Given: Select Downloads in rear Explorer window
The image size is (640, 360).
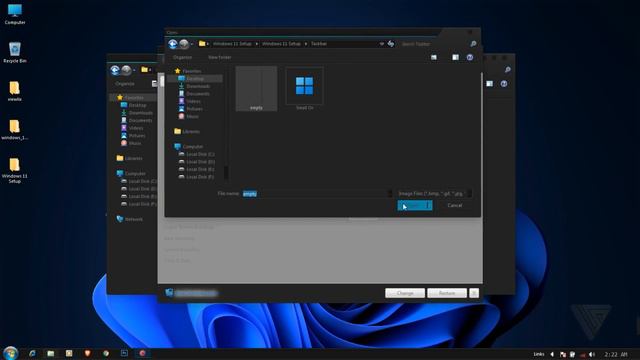Looking at the screenshot, I should (137, 113).
